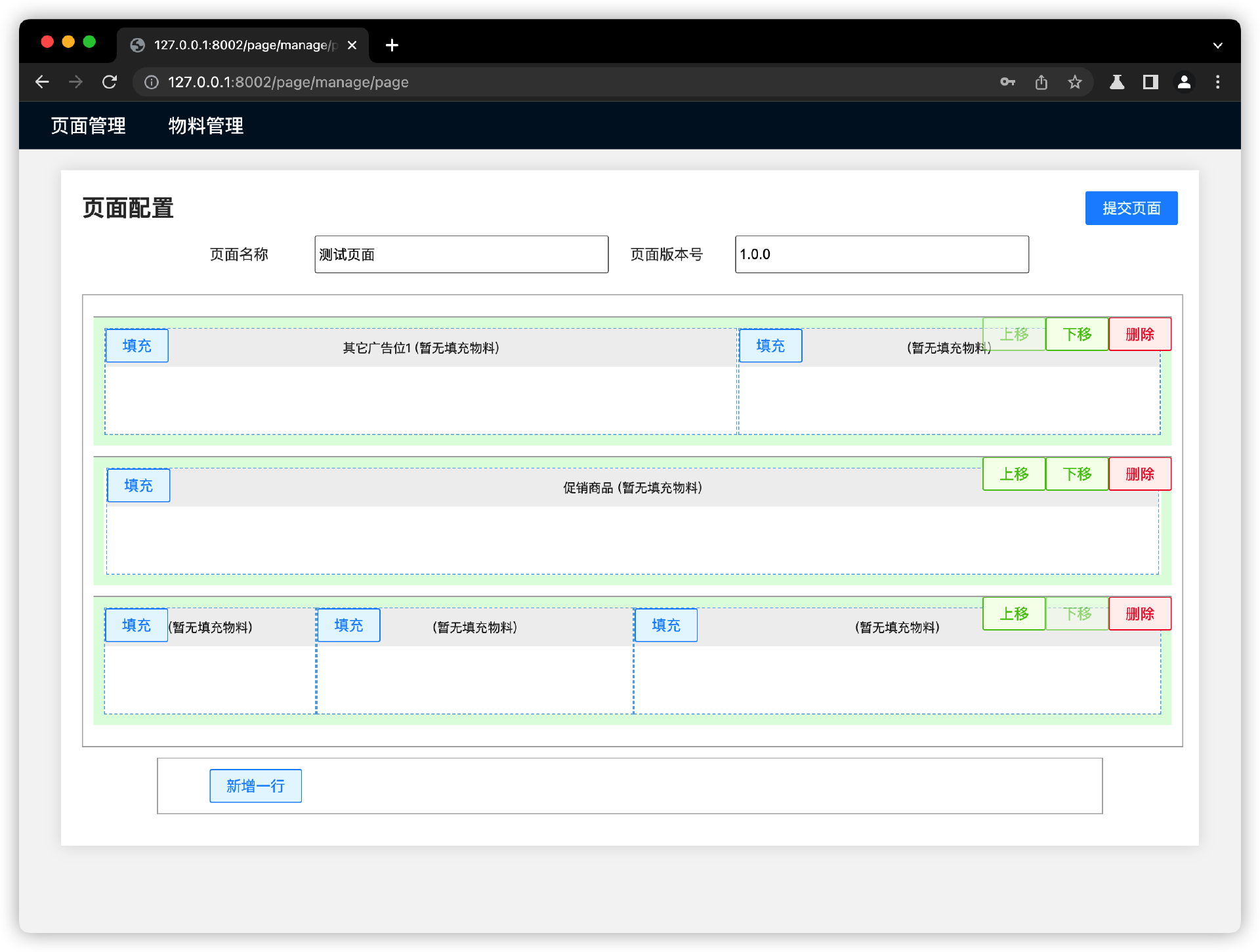Image resolution: width=1260 pixels, height=952 pixels.
Task: Open Chrome three-dot menu
Action: point(1218,82)
